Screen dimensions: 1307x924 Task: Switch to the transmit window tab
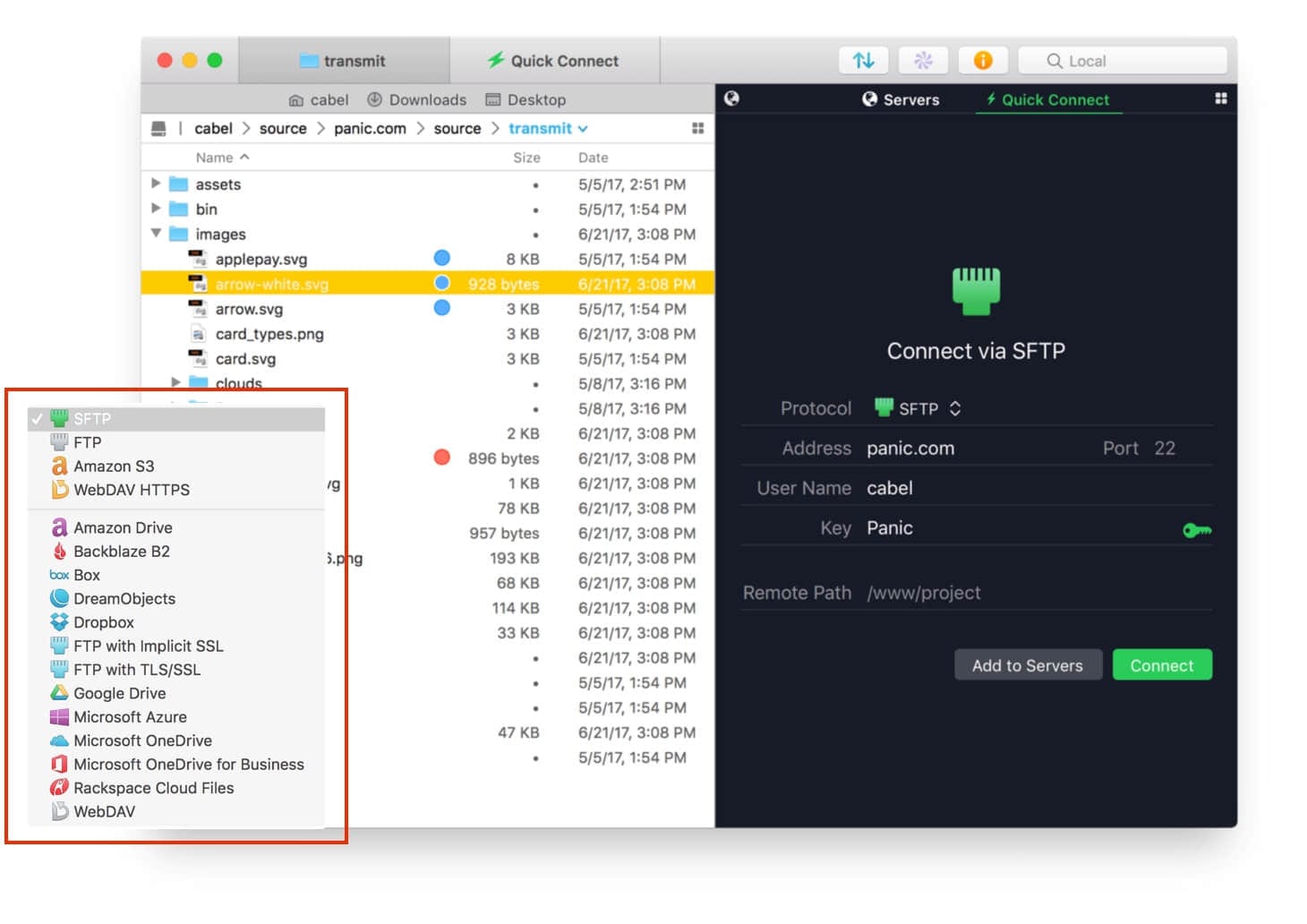pos(344,61)
